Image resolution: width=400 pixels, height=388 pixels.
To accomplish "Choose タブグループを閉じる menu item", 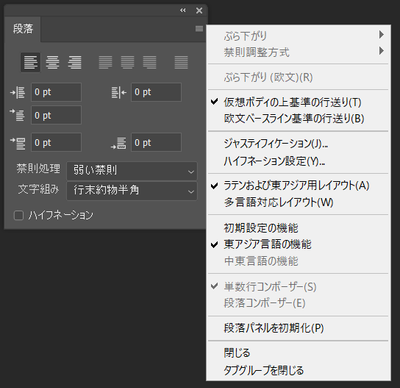I will [x=298, y=370].
